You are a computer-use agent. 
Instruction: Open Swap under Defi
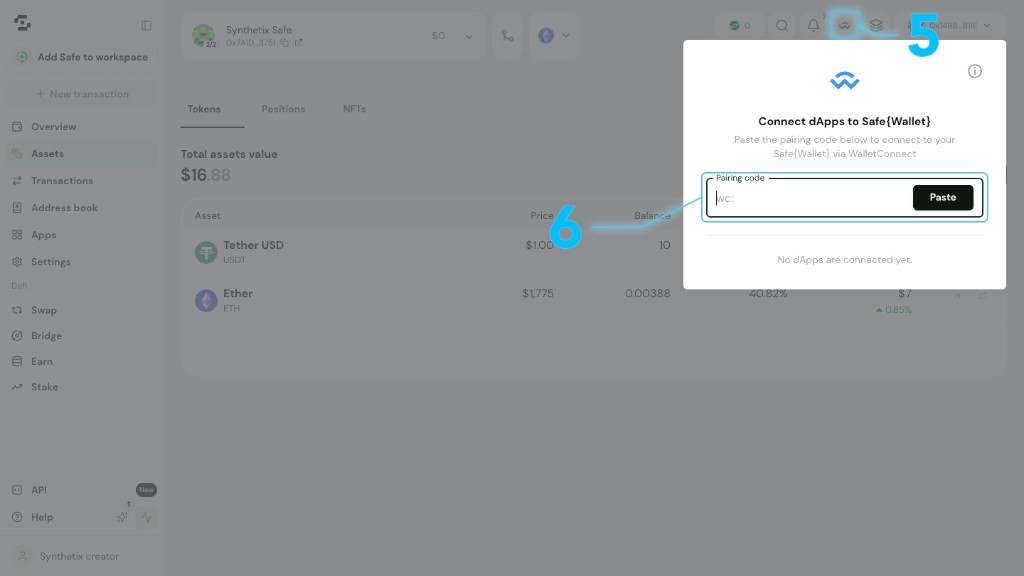(44, 310)
